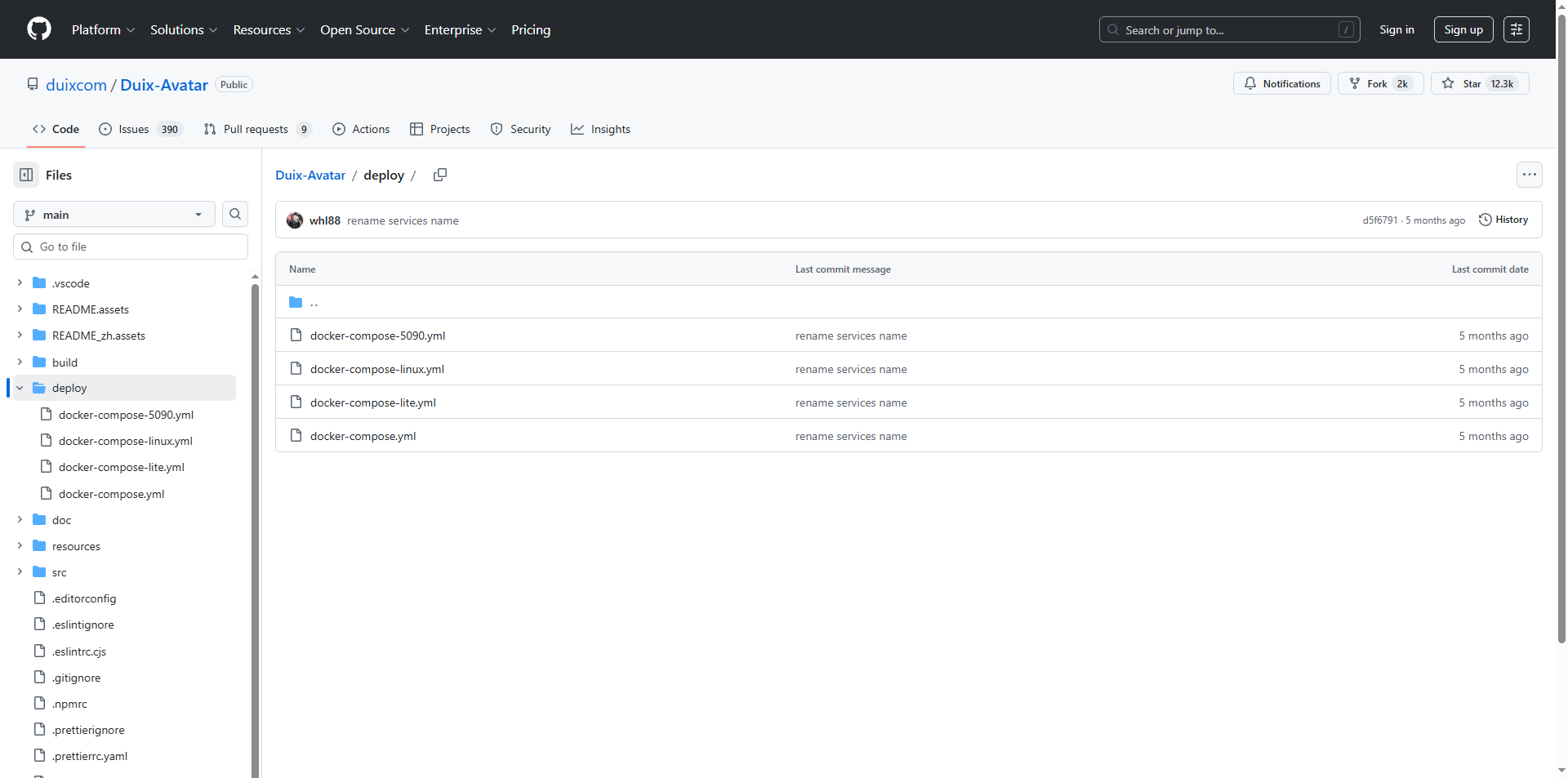Open the Projects tab
The height and width of the screenshot is (778, 1568).
440,129
